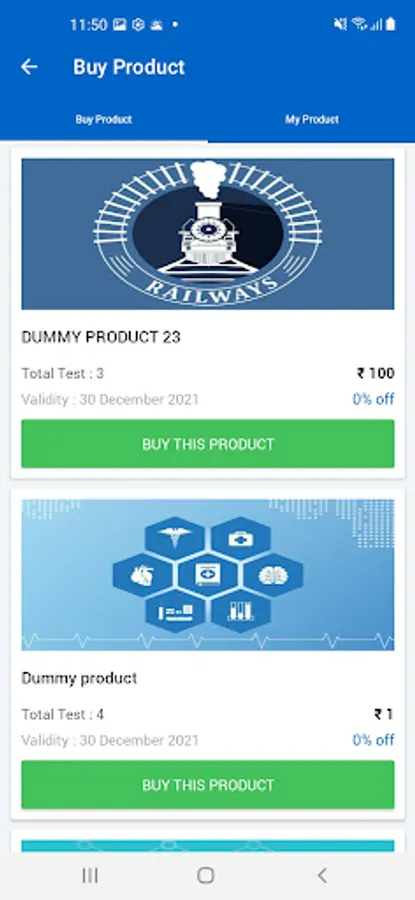Tap the ₹ 100 price label
The image size is (415, 900).
[x=375, y=373]
